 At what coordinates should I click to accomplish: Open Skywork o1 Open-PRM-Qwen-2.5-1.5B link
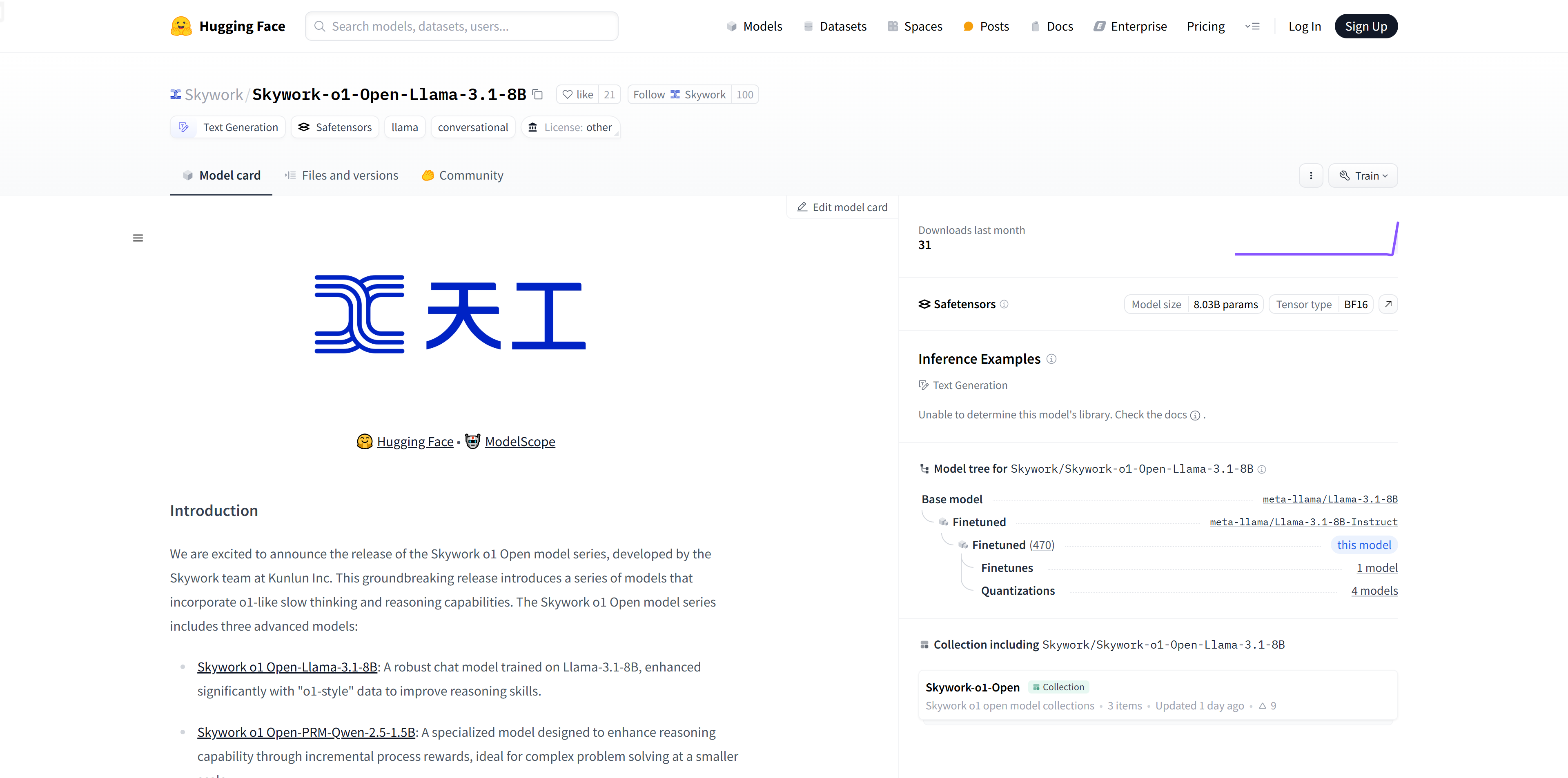306,732
